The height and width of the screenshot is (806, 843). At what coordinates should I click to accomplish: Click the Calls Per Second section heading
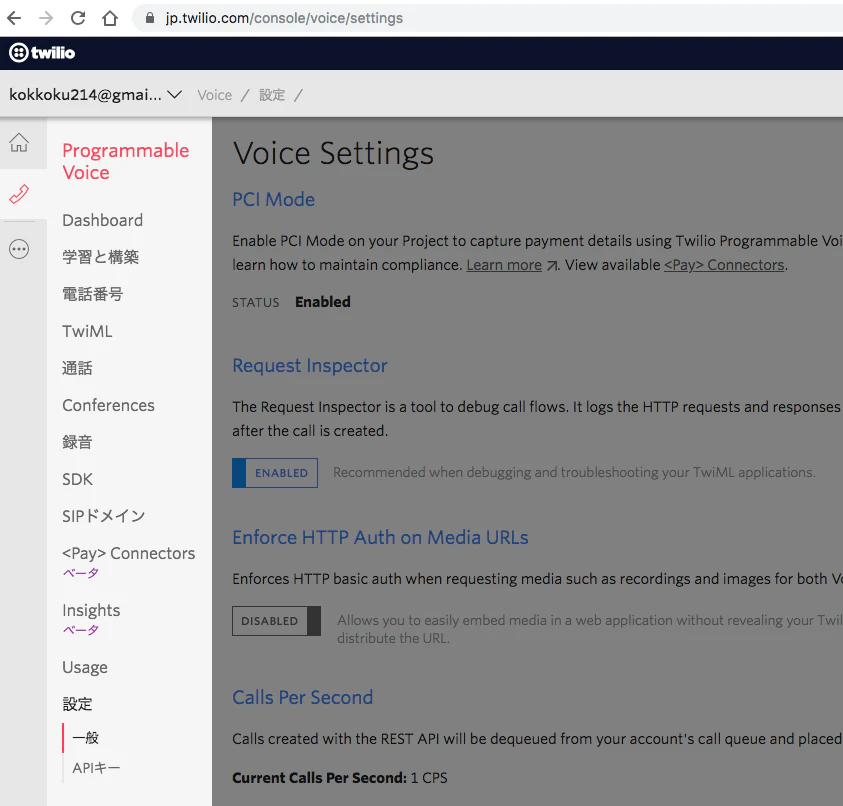pyautogui.click(x=302, y=697)
